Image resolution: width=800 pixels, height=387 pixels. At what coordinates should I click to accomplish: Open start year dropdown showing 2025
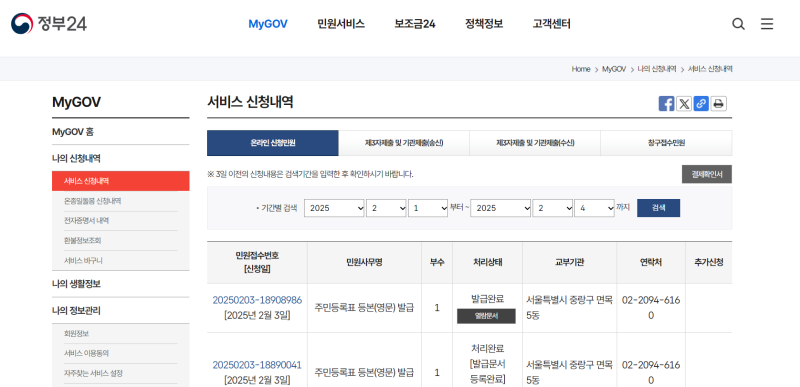334,208
